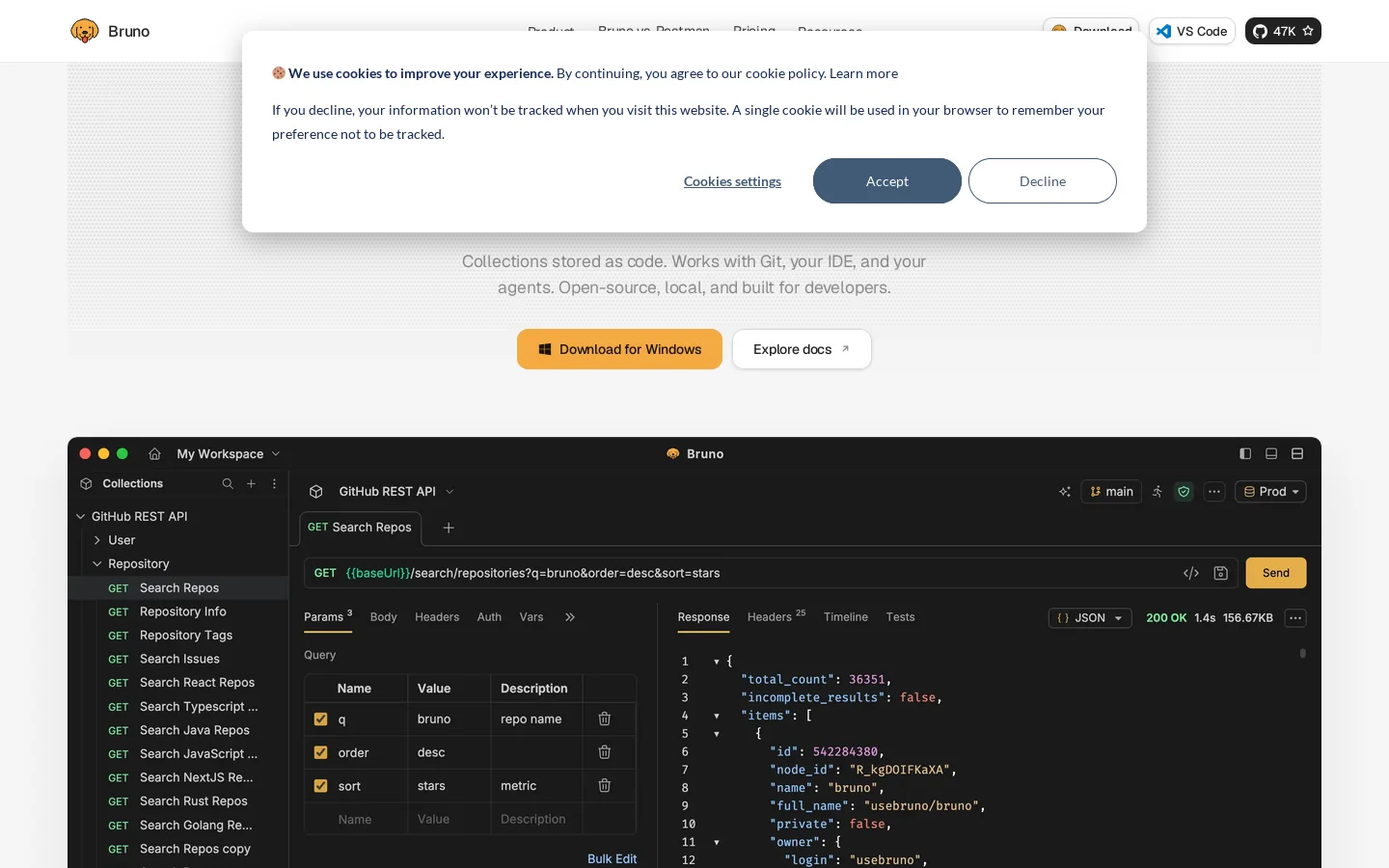
Task: Click the cube icon beside the Collections label
Action: (86, 483)
